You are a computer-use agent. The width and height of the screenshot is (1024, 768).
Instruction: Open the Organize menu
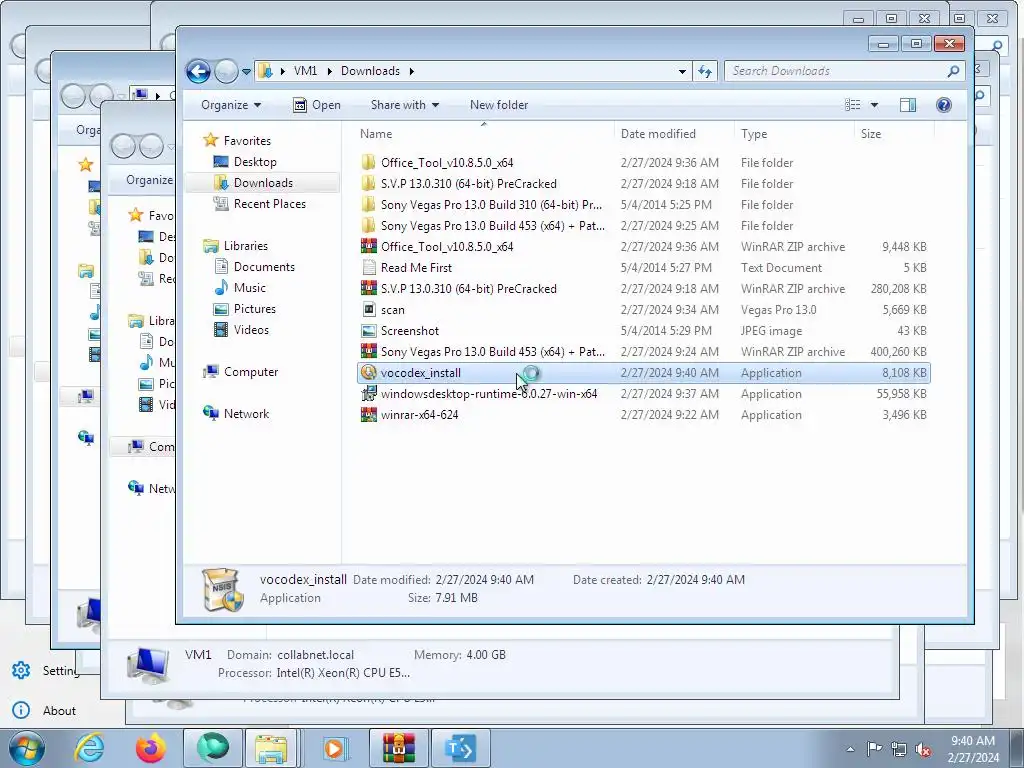[231, 105]
